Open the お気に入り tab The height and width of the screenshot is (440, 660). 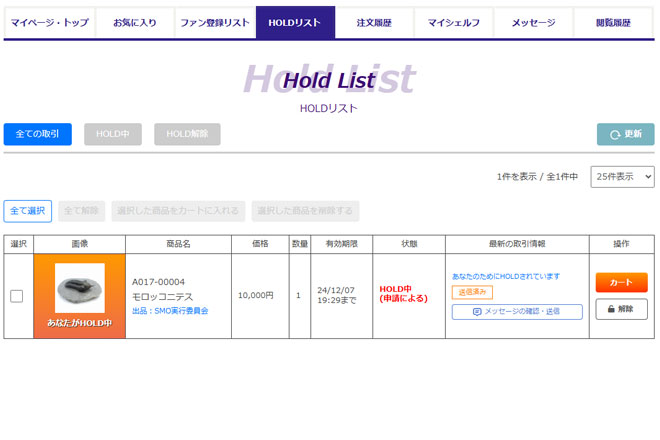coord(134,22)
